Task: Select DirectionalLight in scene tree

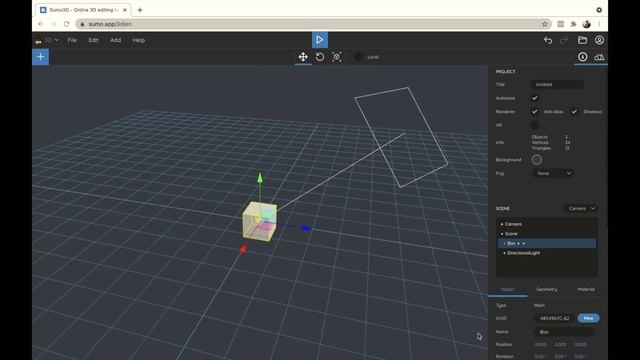Action: pyautogui.click(x=523, y=253)
